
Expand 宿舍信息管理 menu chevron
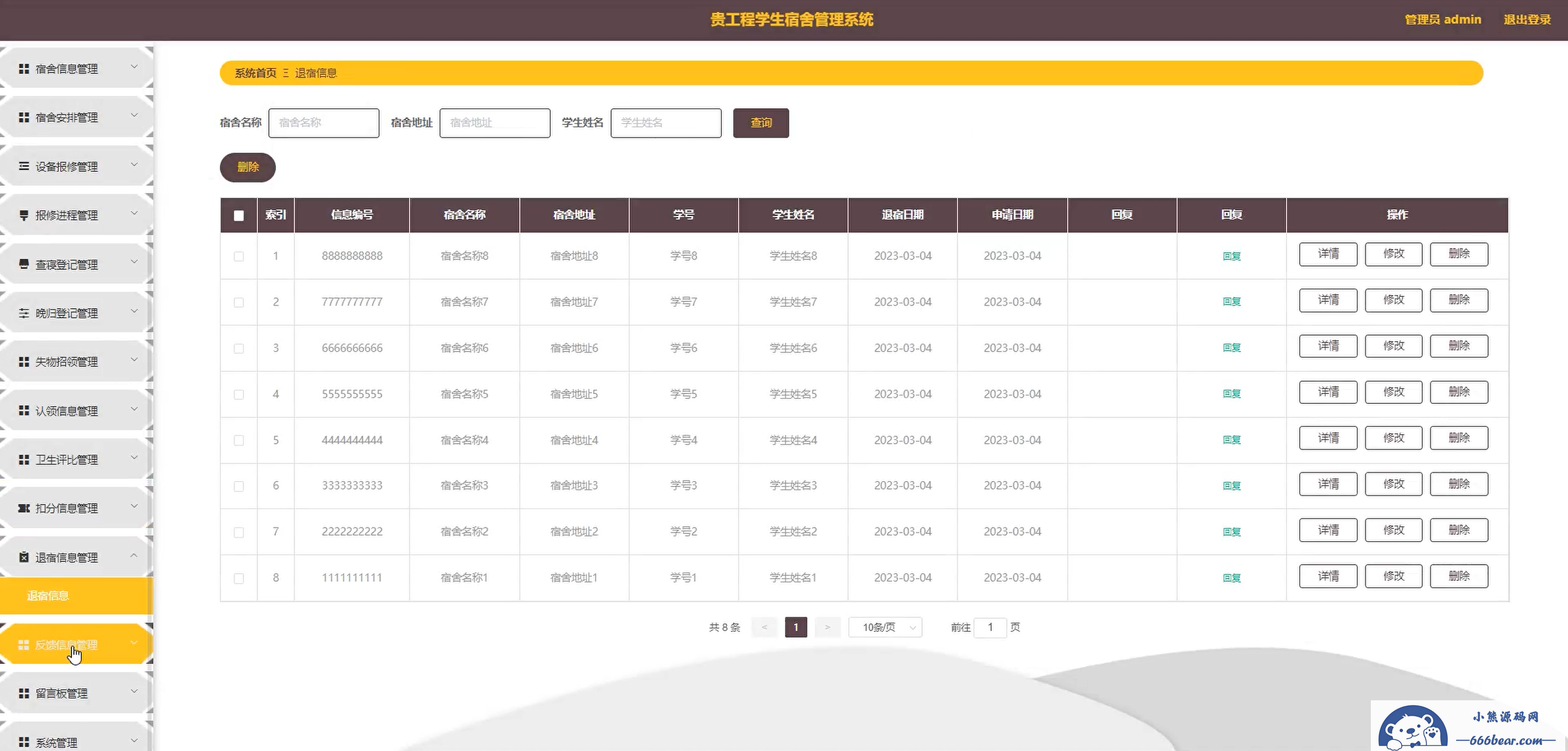tap(134, 66)
